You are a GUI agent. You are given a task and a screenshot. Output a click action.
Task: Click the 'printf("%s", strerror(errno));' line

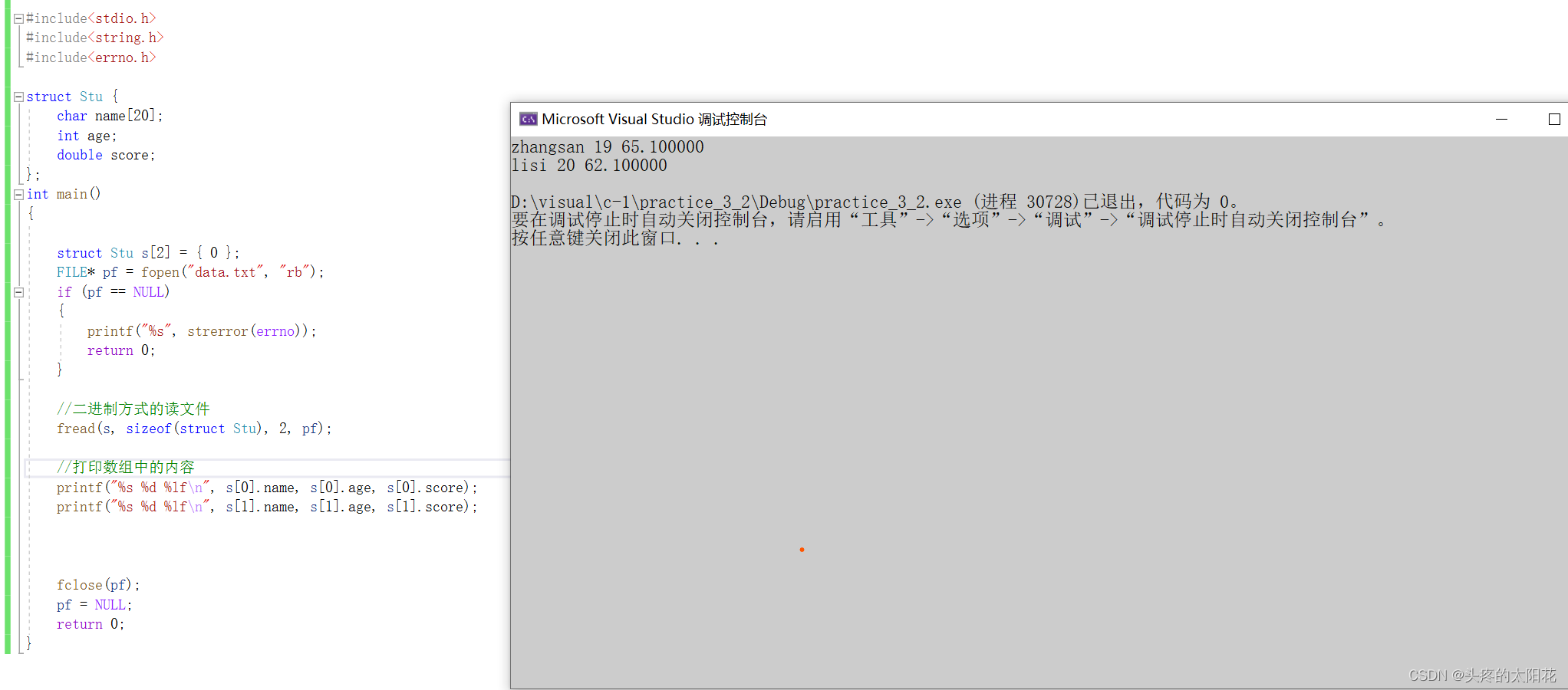(x=202, y=331)
